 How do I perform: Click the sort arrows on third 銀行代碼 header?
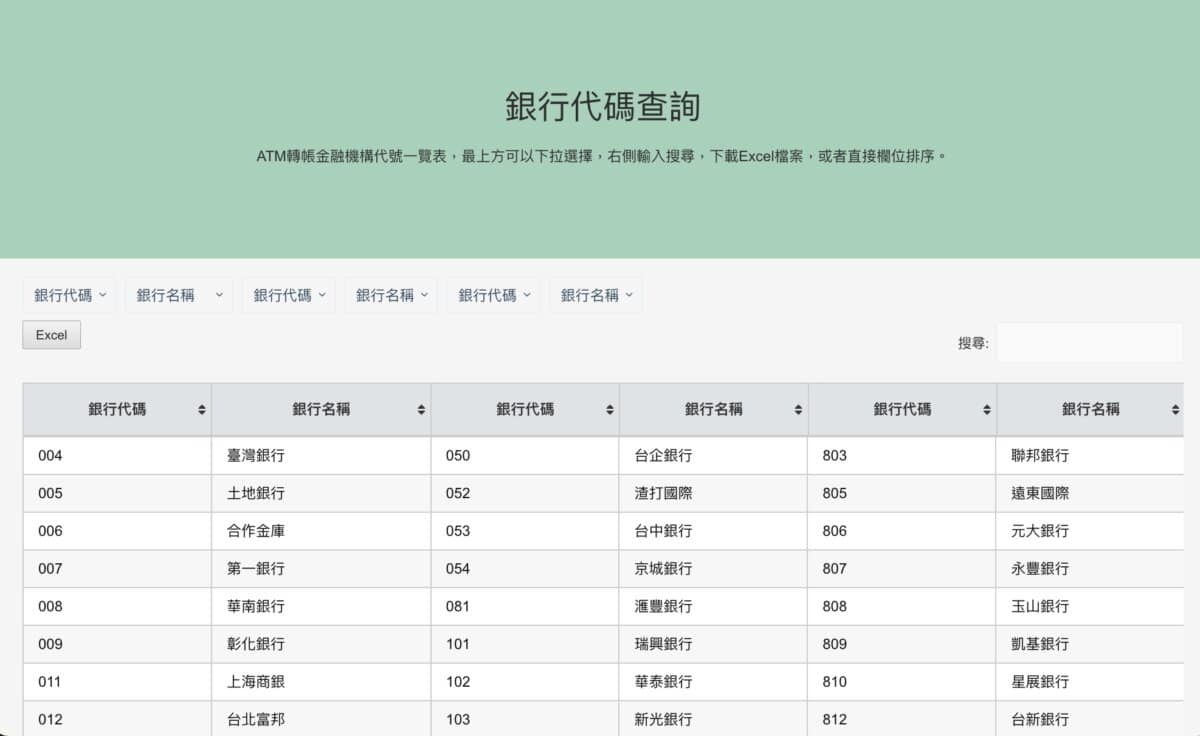click(986, 409)
